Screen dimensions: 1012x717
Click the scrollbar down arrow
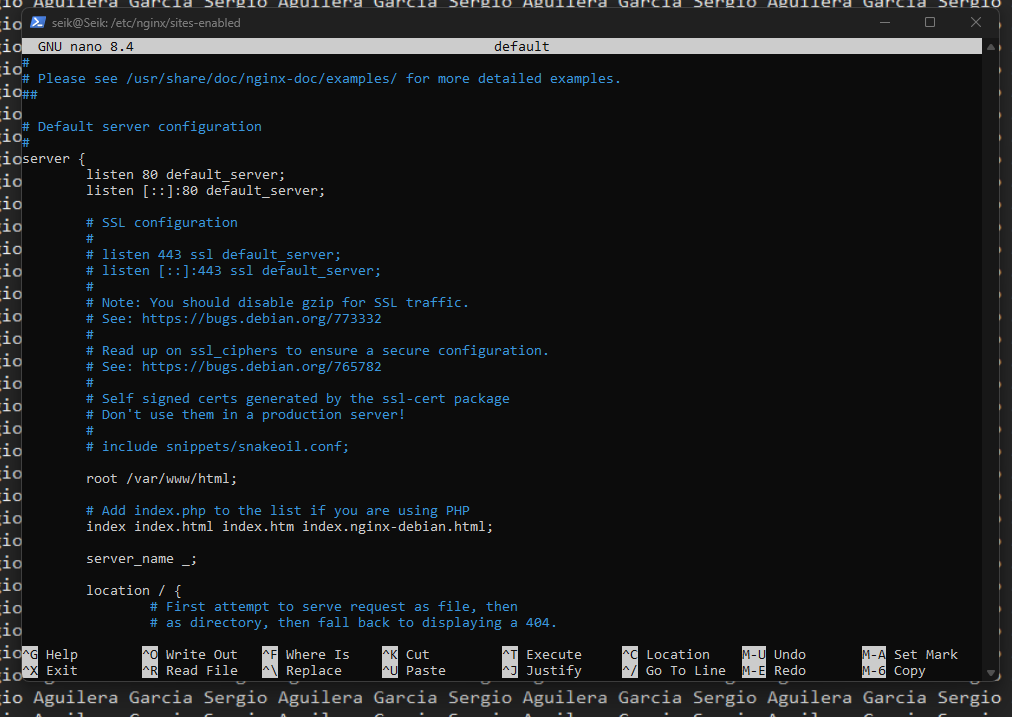(x=990, y=672)
